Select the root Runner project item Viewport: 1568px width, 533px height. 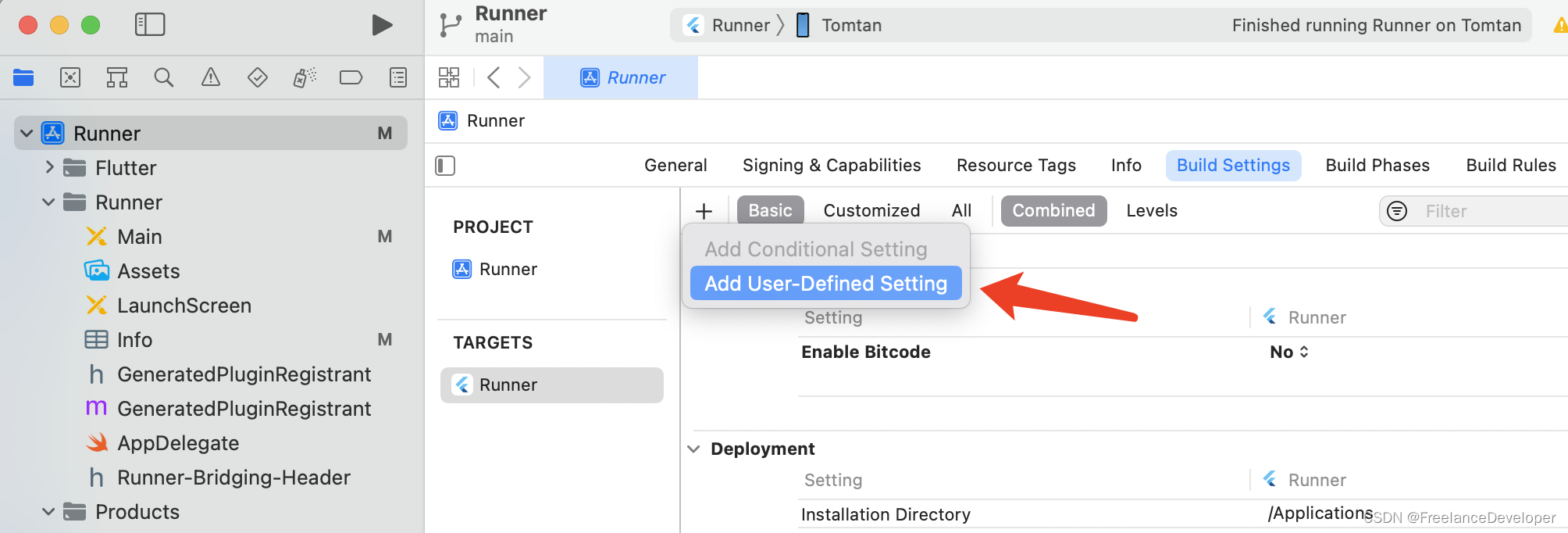211,134
